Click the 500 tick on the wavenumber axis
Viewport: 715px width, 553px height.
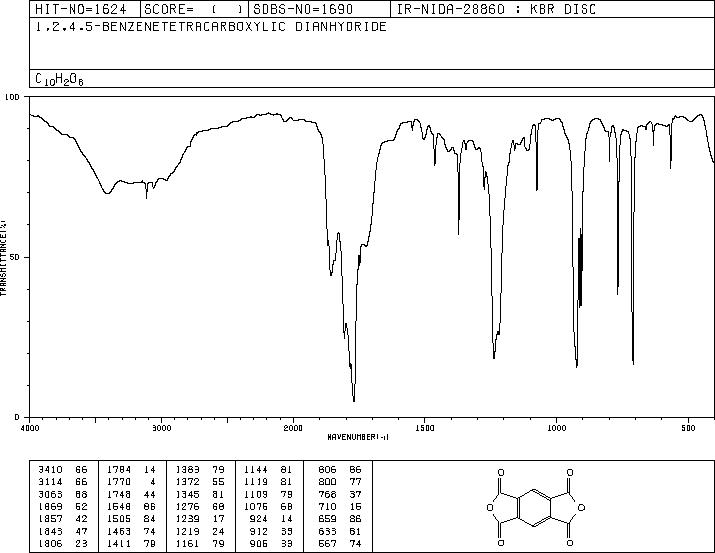[x=688, y=428]
